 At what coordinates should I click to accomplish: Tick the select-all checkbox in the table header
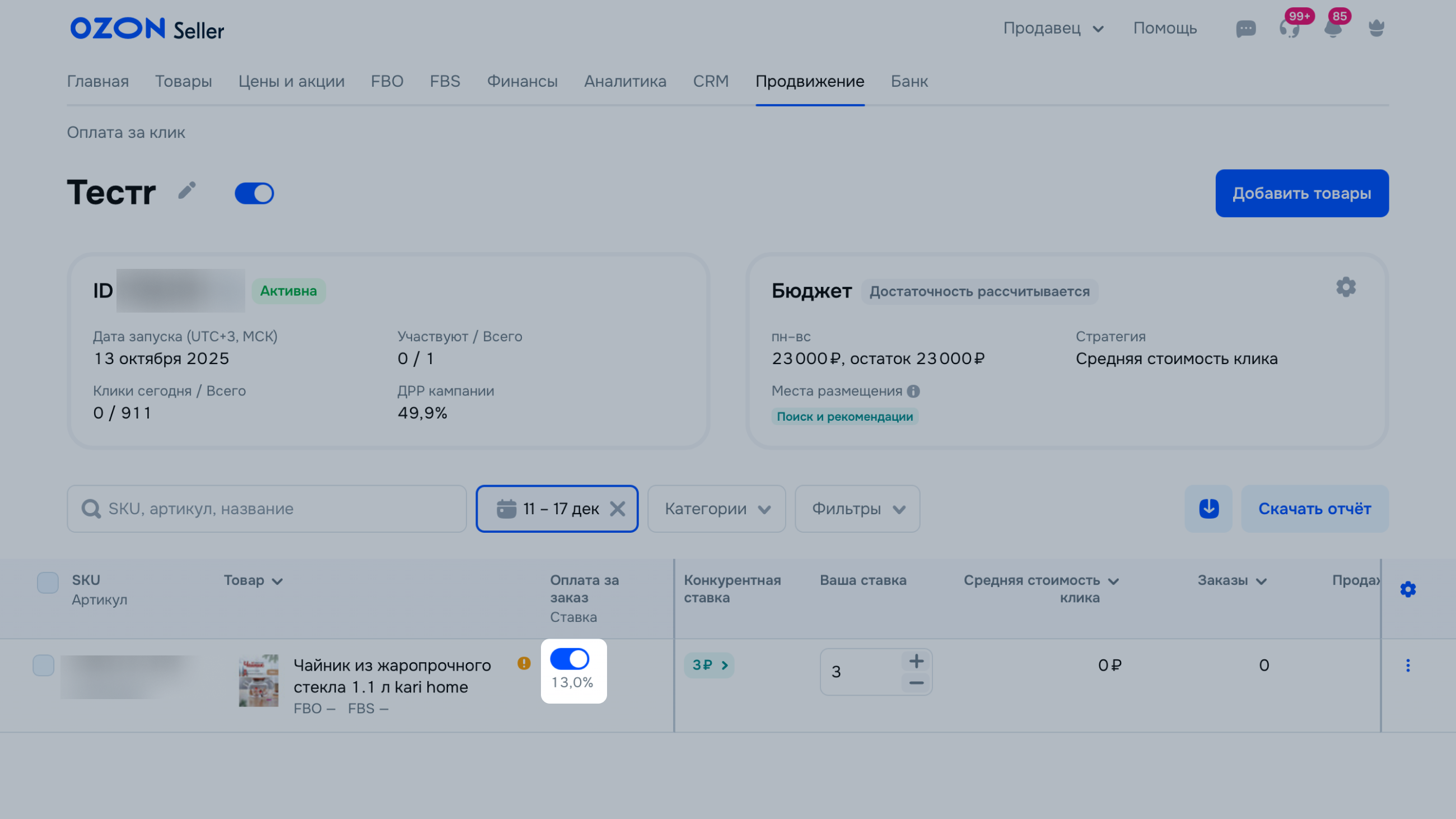pos(48,582)
